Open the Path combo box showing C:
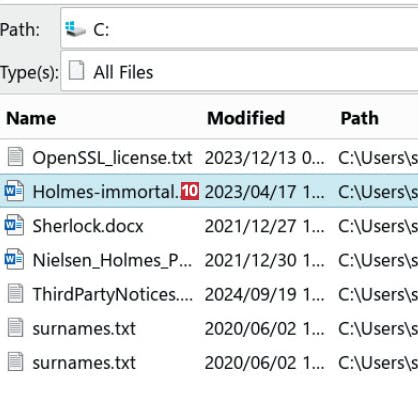 [x=239, y=28]
